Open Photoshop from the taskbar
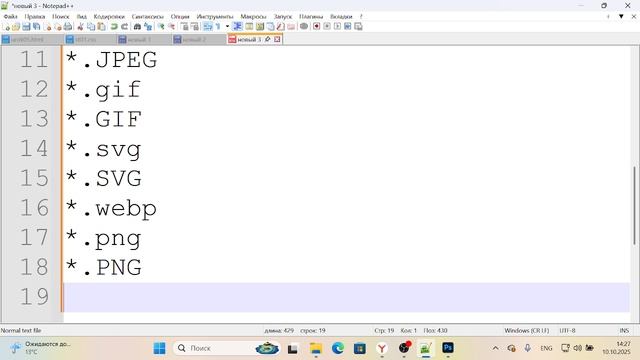 point(448,348)
